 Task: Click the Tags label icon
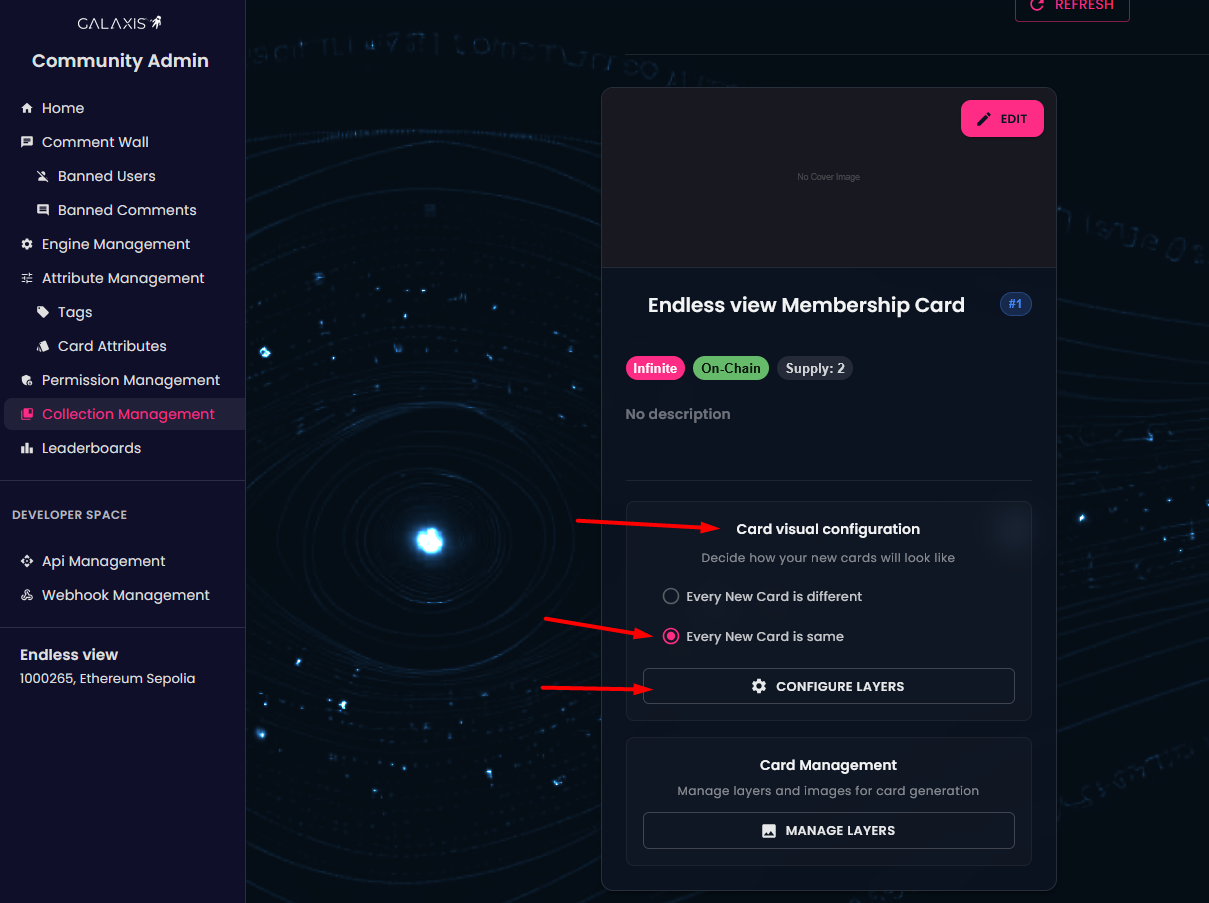click(x=43, y=312)
